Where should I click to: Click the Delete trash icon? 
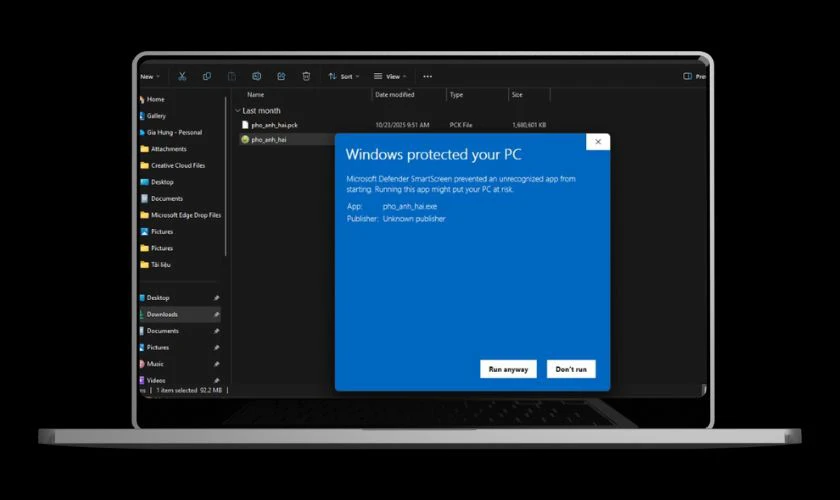306,76
